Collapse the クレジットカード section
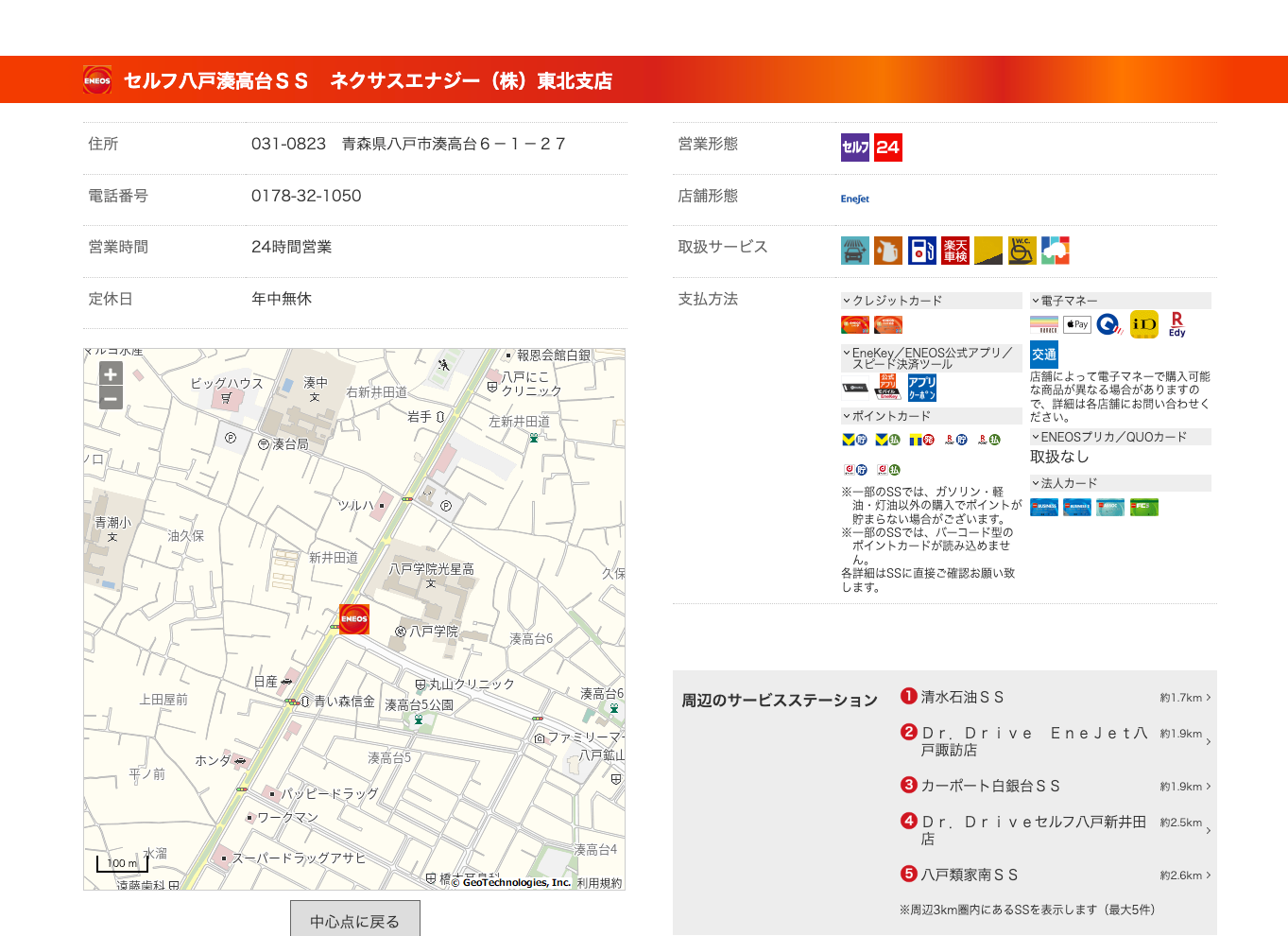This screenshot has height=936, width=1288. (932, 301)
